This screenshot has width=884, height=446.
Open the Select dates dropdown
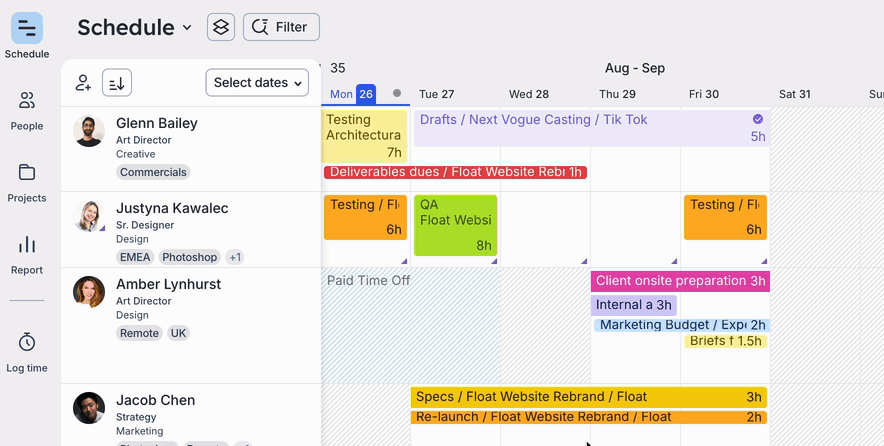click(258, 83)
